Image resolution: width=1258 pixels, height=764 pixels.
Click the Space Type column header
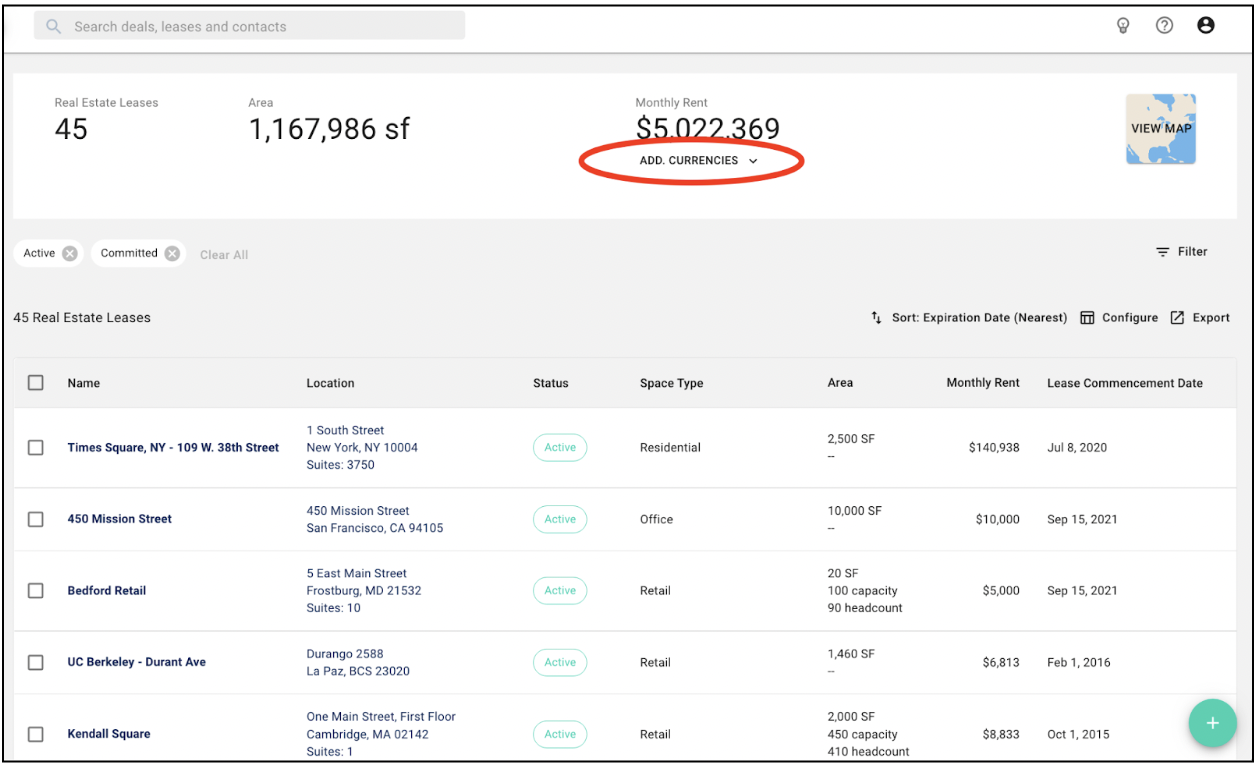(x=672, y=383)
